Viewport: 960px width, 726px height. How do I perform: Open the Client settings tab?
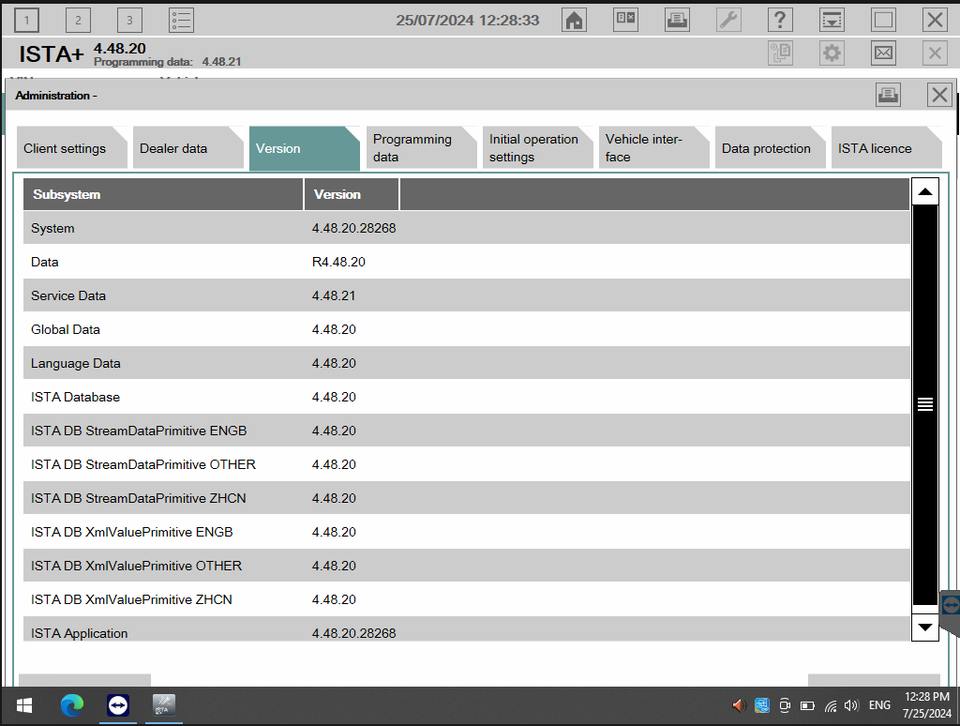pyautogui.click(x=65, y=149)
